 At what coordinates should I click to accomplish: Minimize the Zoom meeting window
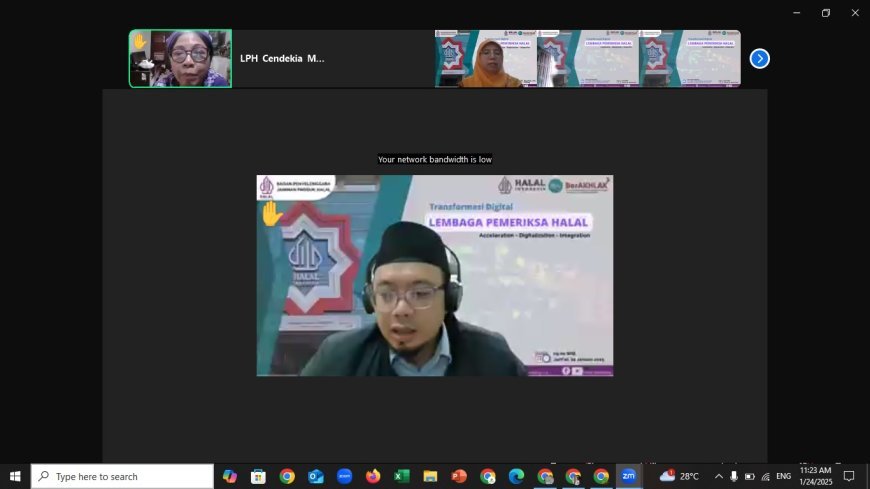pos(797,13)
